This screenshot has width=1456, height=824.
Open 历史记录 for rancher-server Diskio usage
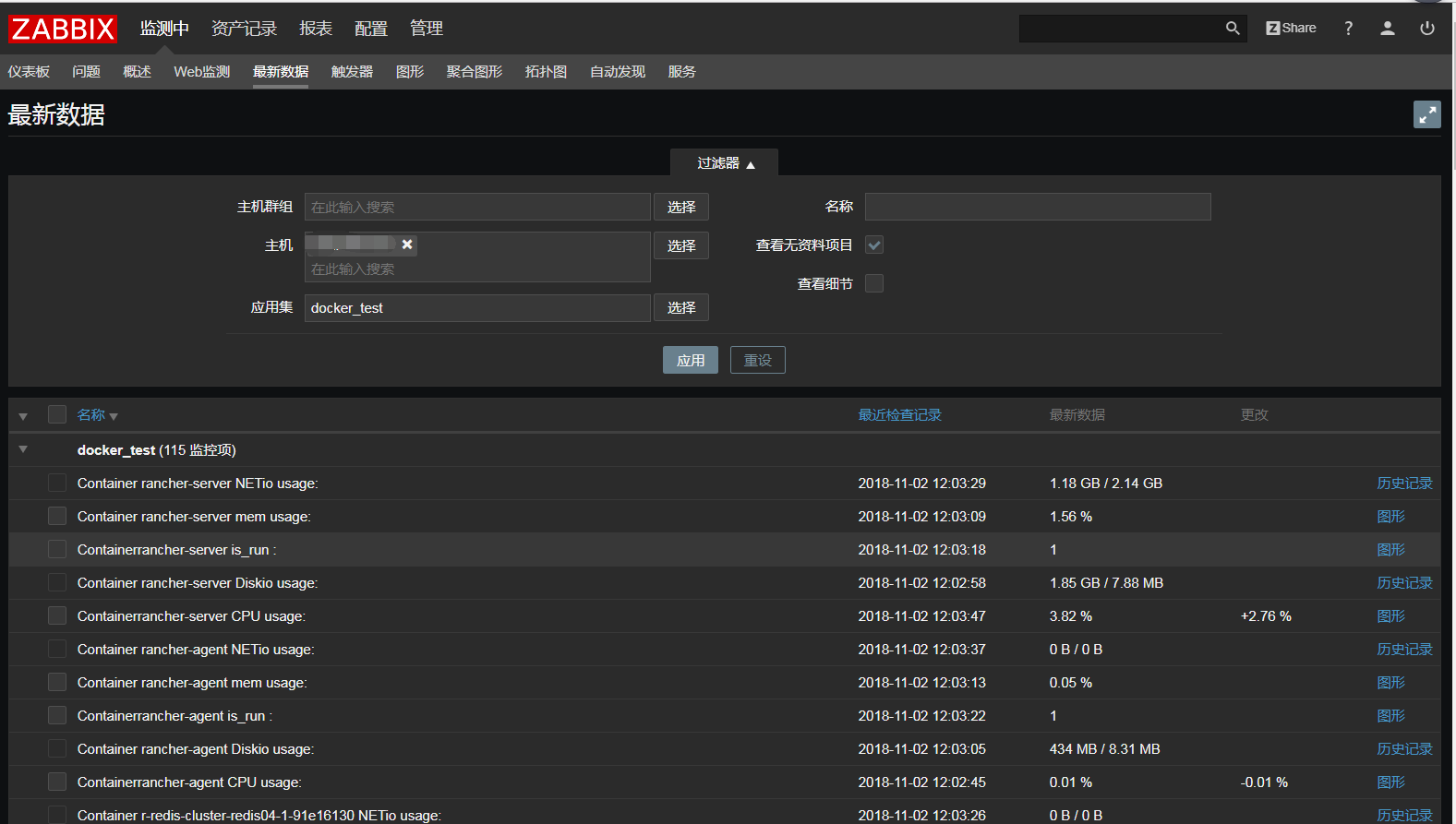tap(1404, 583)
